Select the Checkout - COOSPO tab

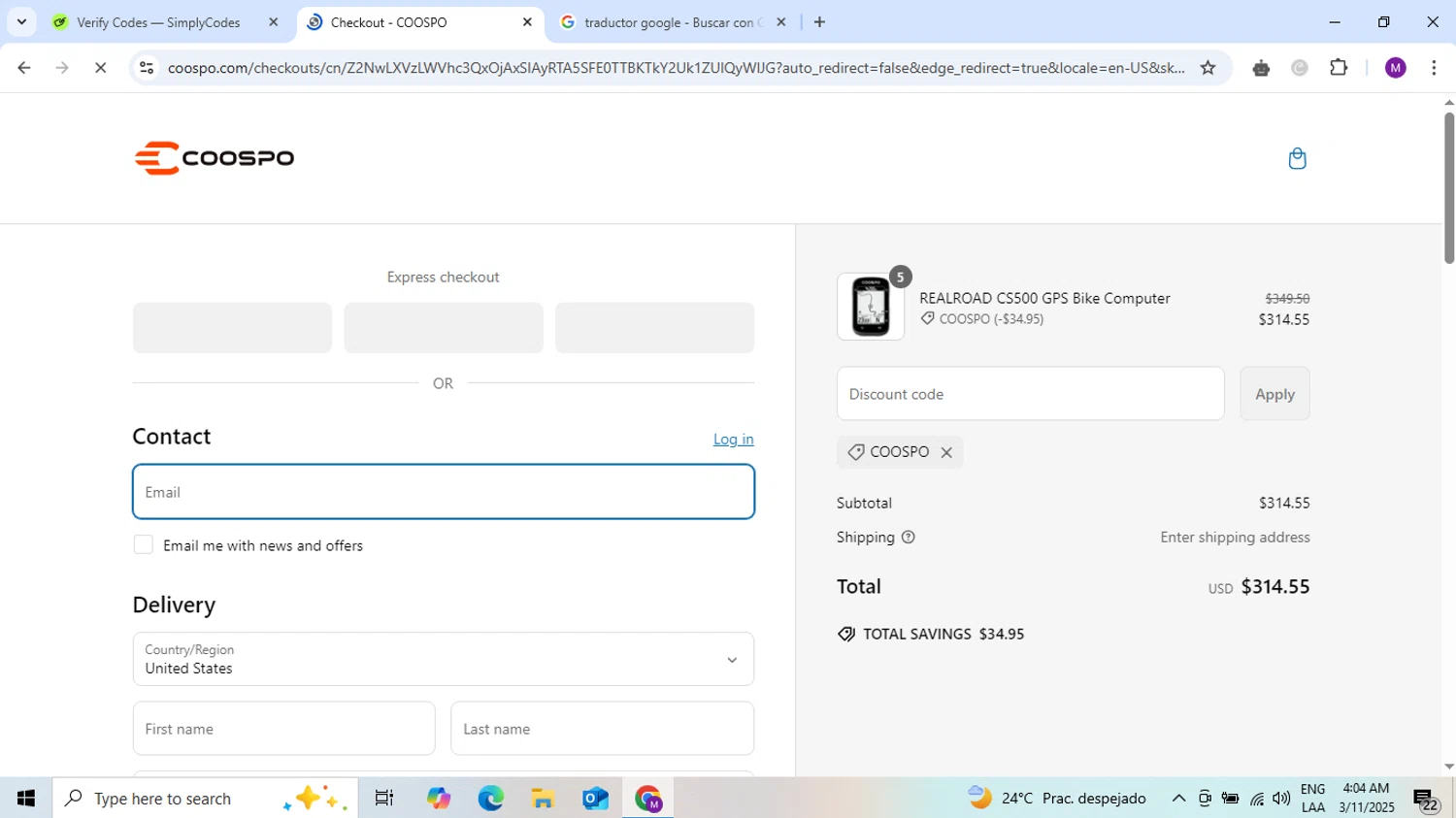(x=389, y=22)
